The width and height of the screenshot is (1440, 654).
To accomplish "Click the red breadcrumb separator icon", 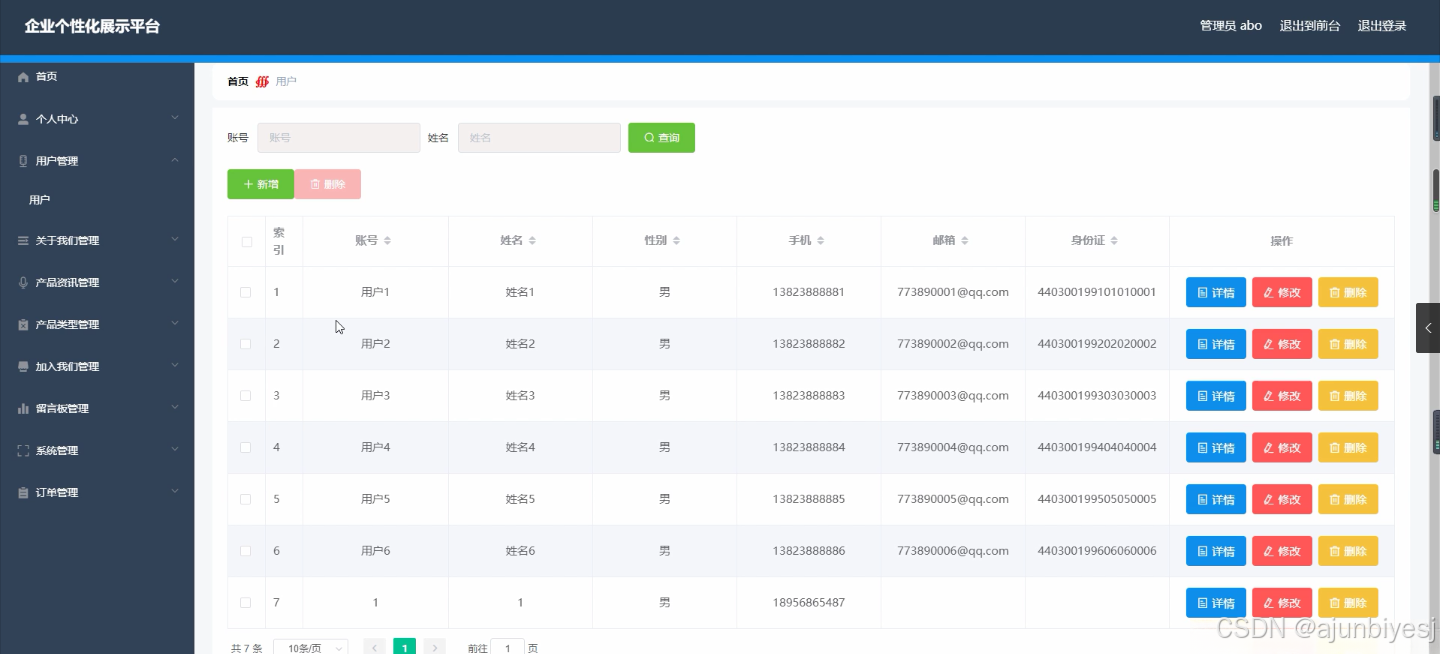I will tap(262, 82).
